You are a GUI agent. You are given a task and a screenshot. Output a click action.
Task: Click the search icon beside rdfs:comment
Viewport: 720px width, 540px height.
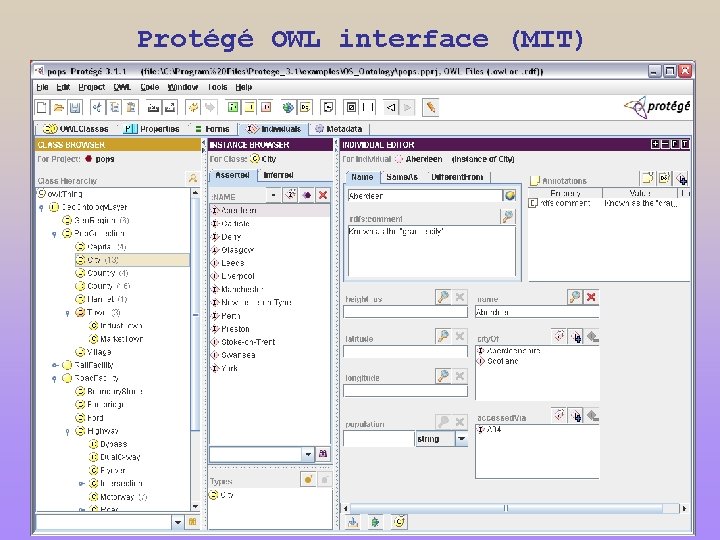(x=507, y=217)
